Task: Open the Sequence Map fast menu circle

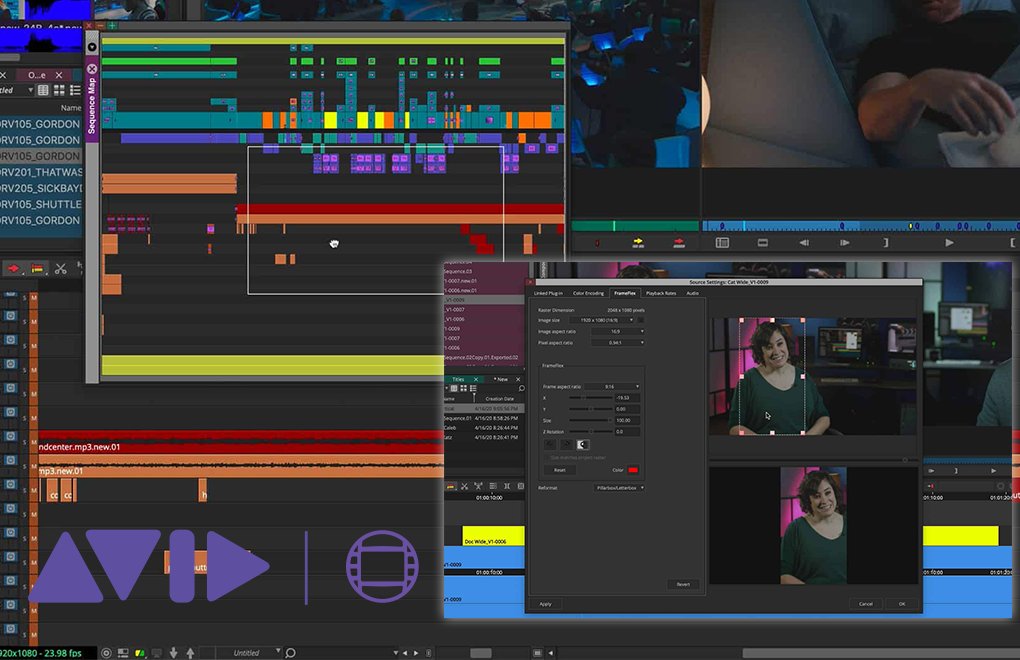Action: tap(92, 47)
